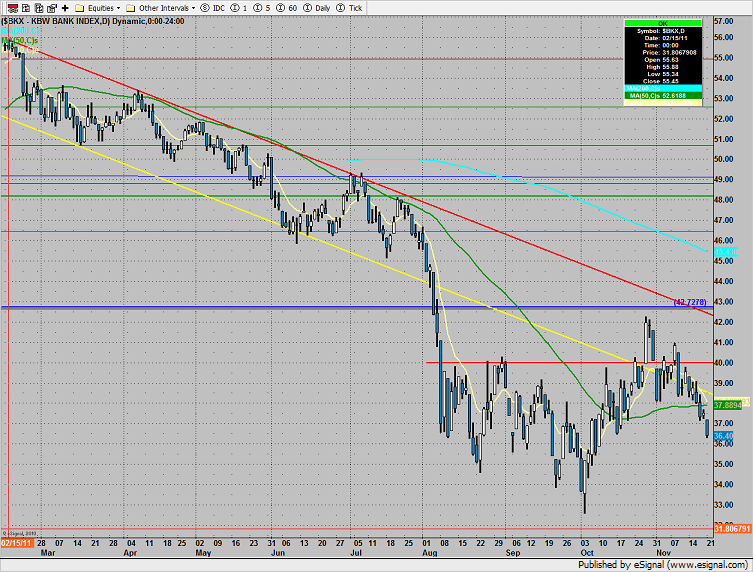This screenshot has width=753, height=572.
Task: Click the Mar month label on time axis
Action: (48, 553)
